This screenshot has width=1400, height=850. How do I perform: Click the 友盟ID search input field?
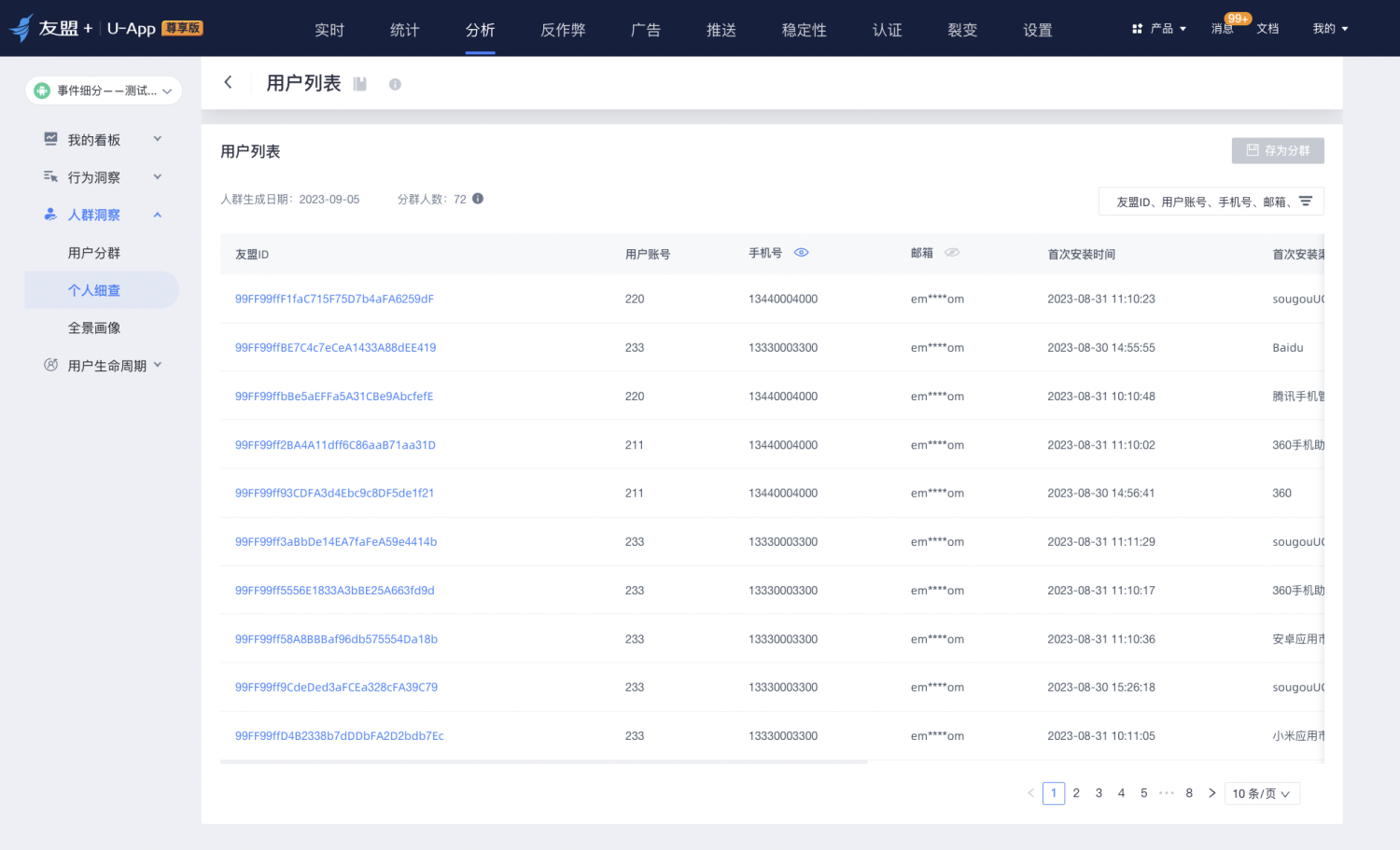pos(1202,202)
